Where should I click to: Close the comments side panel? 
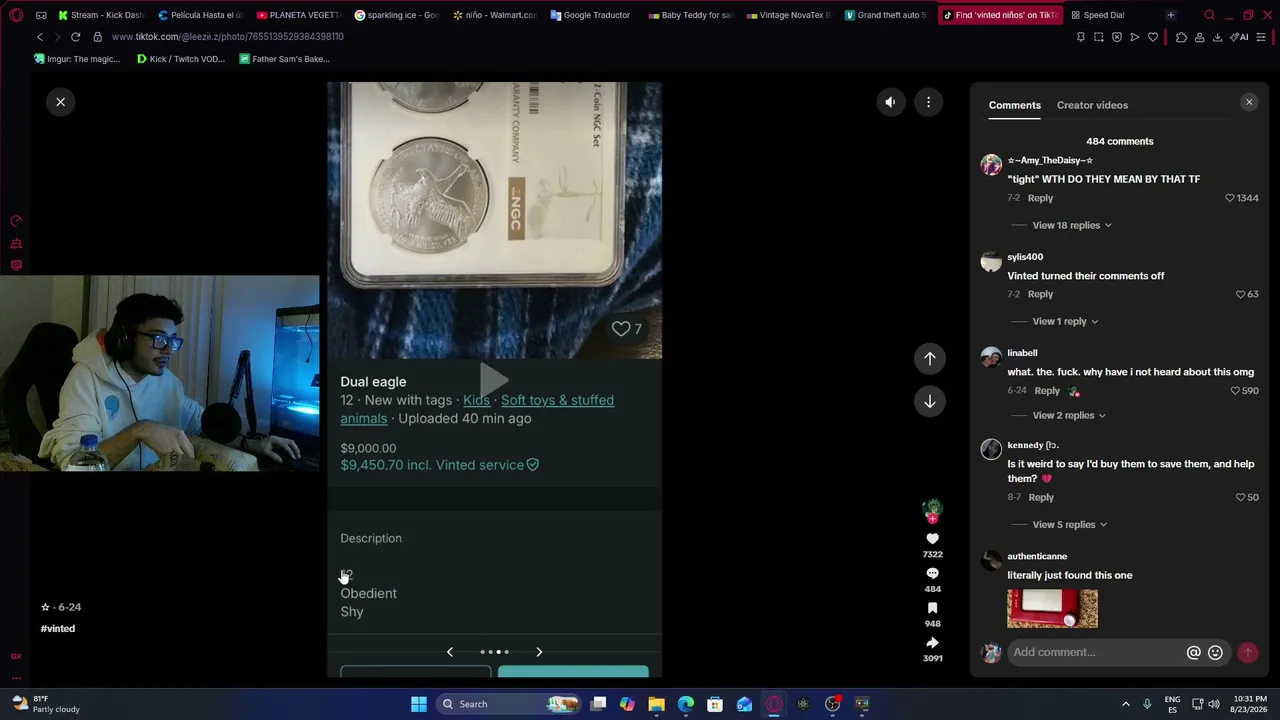1249,102
